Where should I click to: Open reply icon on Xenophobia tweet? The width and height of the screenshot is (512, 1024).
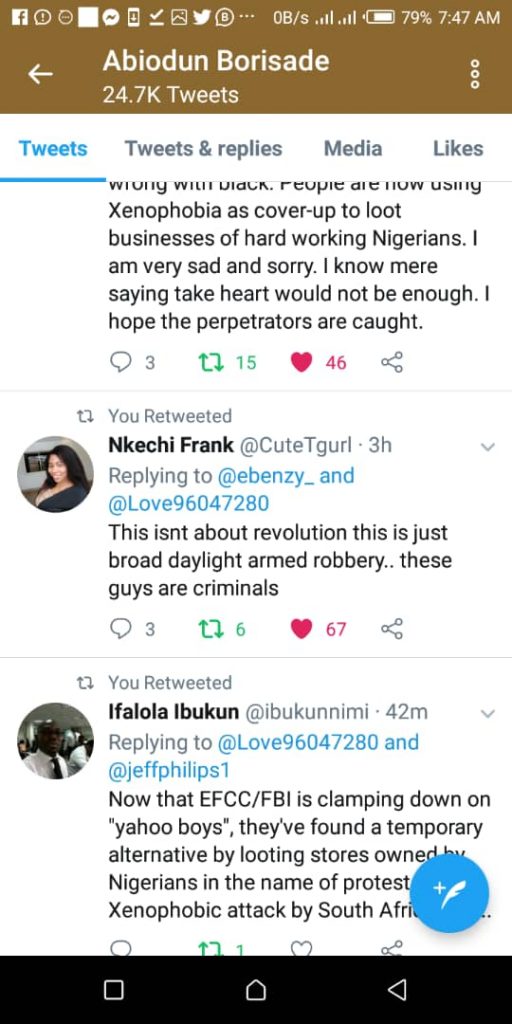click(121, 362)
